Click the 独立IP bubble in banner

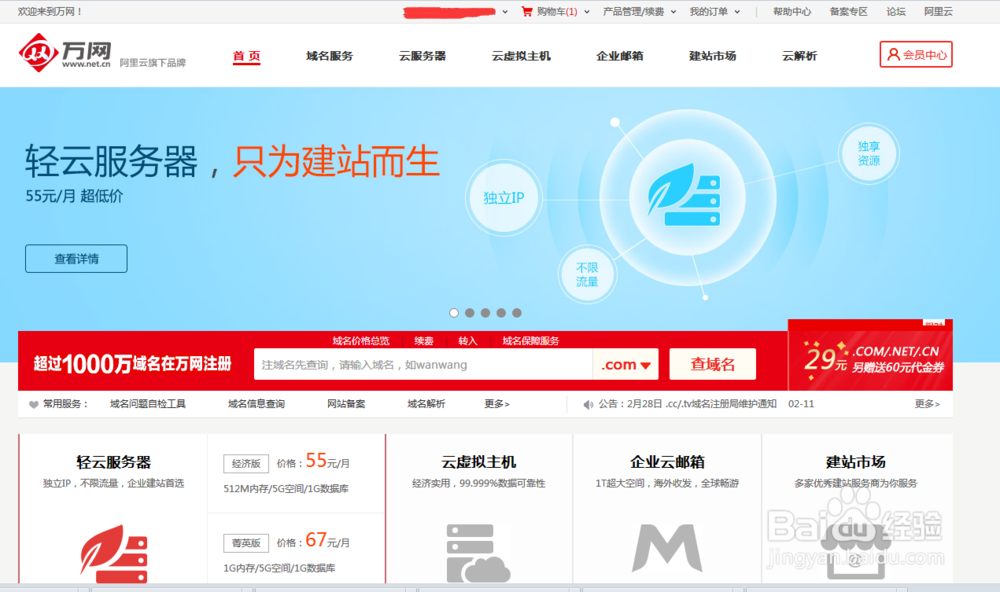point(503,198)
